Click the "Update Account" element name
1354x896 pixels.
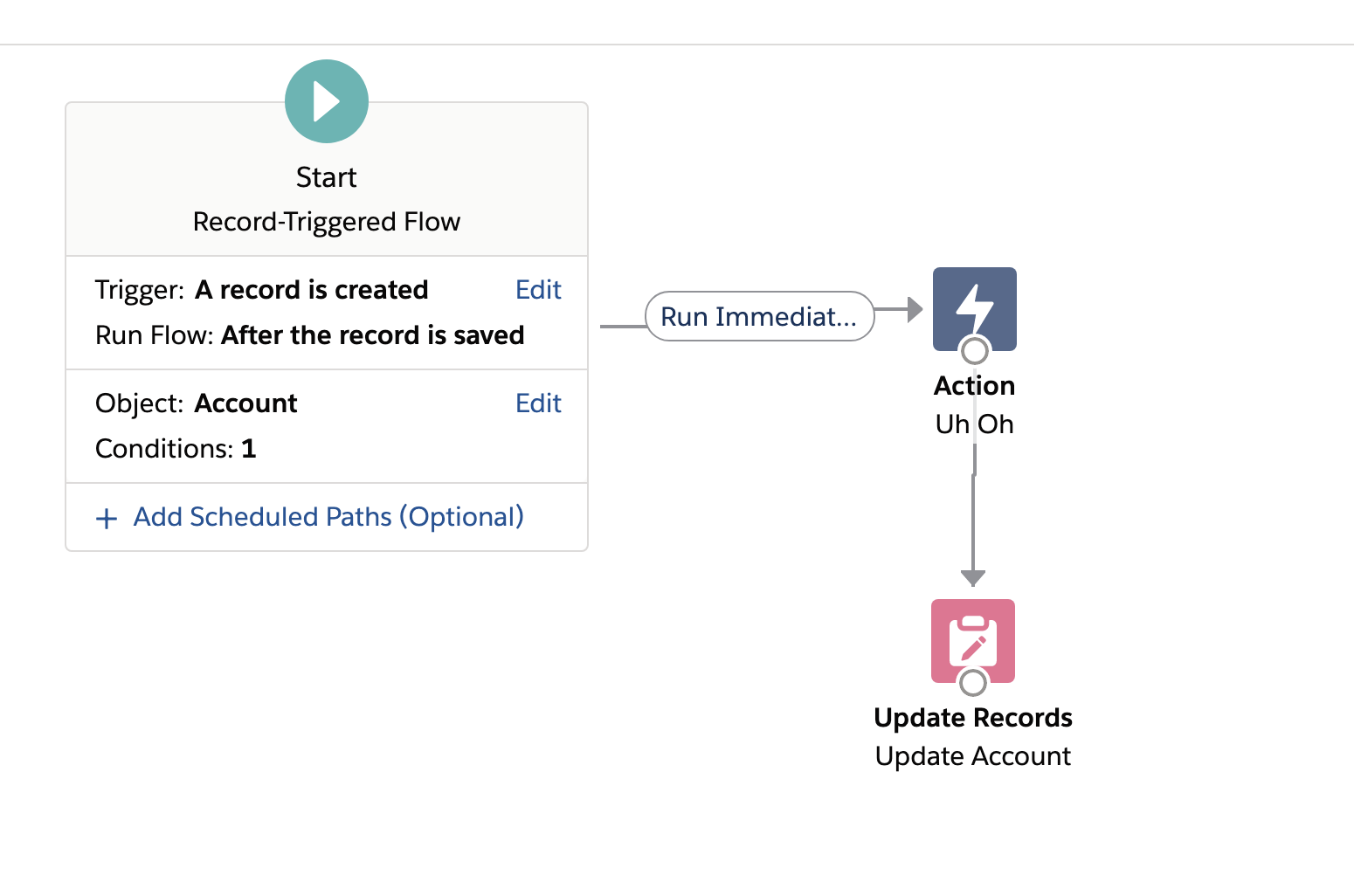click(x=972, y=756)
